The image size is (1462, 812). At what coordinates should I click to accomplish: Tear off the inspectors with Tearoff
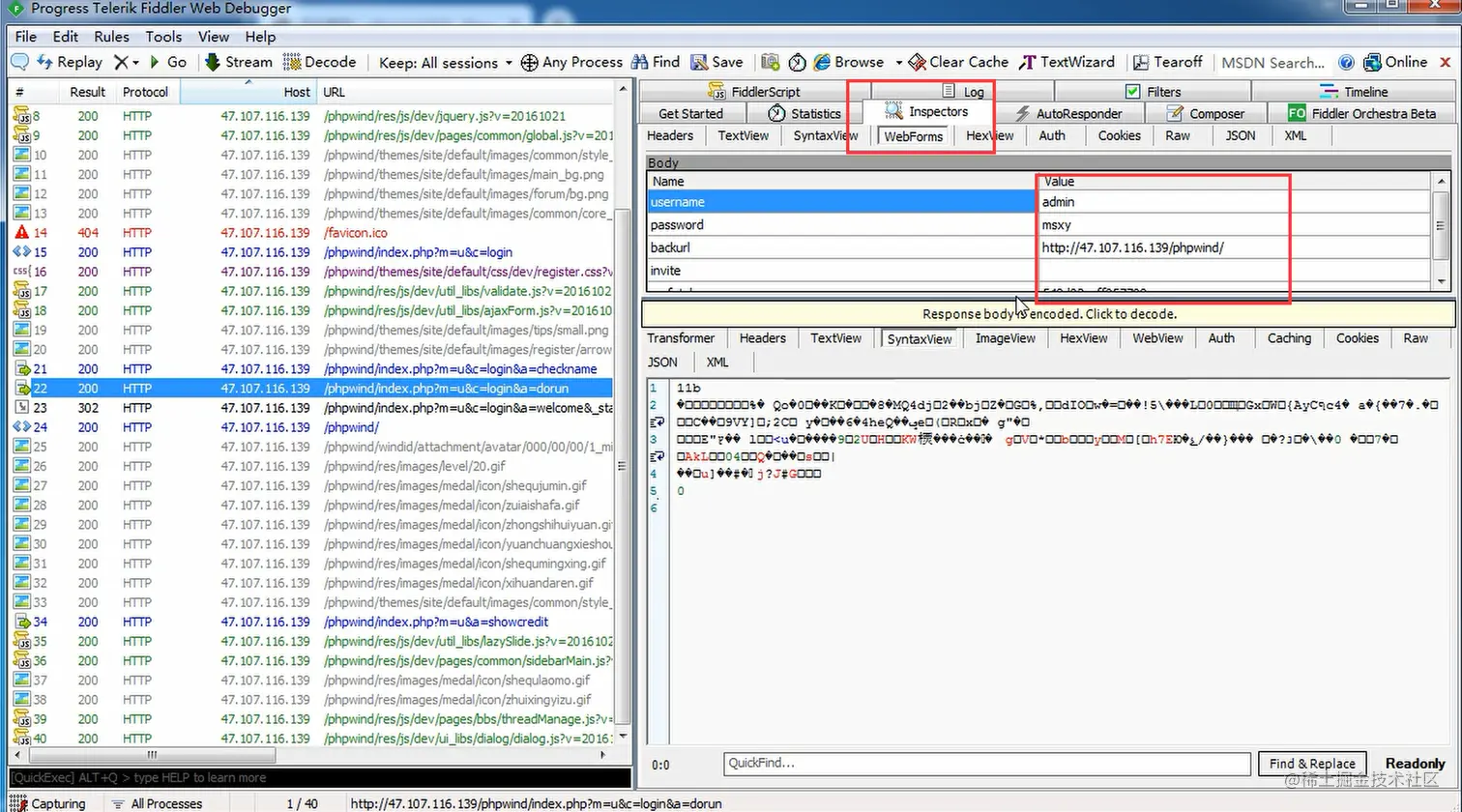click(x=1168, y=62)
